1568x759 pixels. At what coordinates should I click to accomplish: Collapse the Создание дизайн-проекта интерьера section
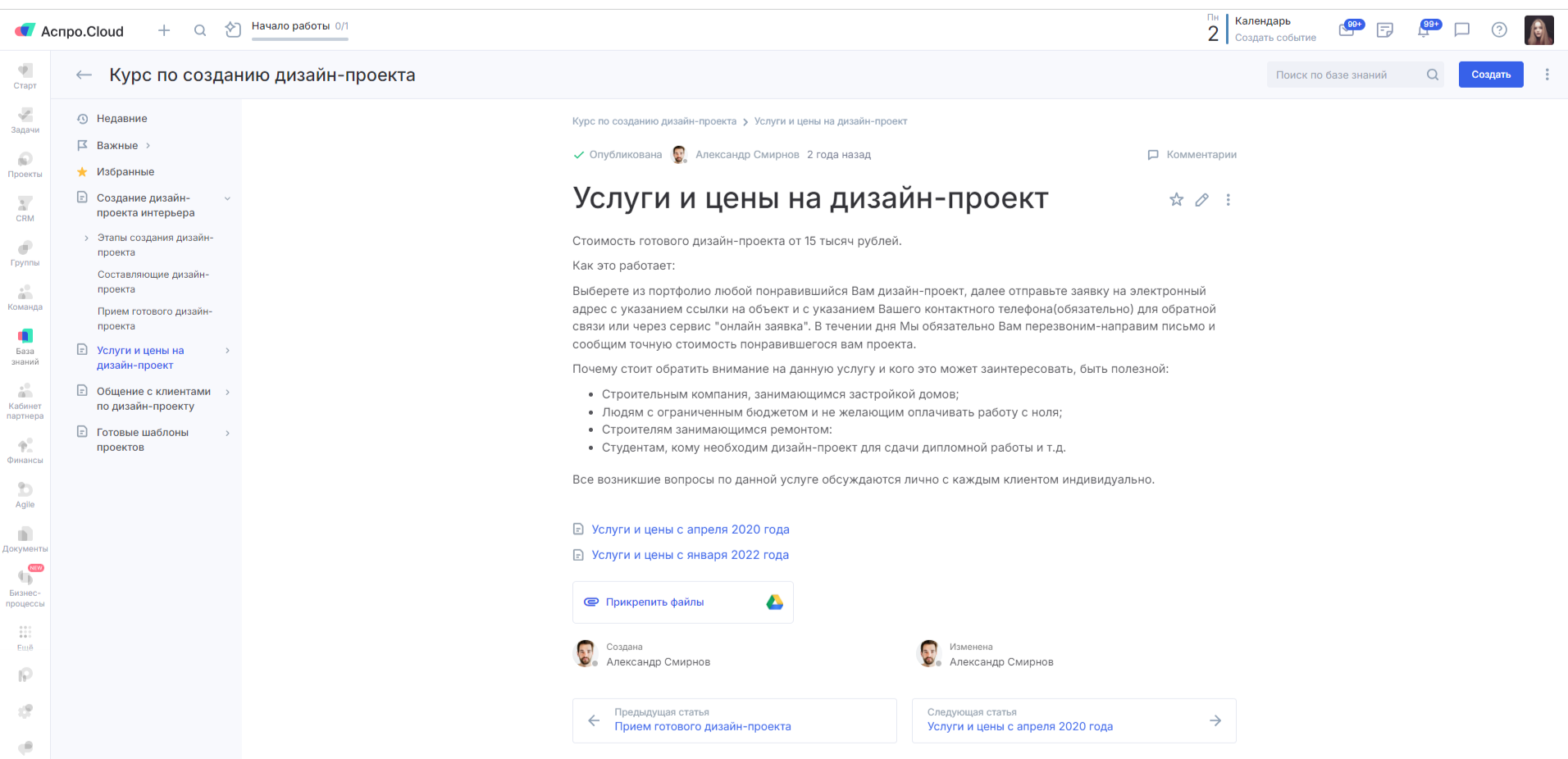[x=227, y=198]
